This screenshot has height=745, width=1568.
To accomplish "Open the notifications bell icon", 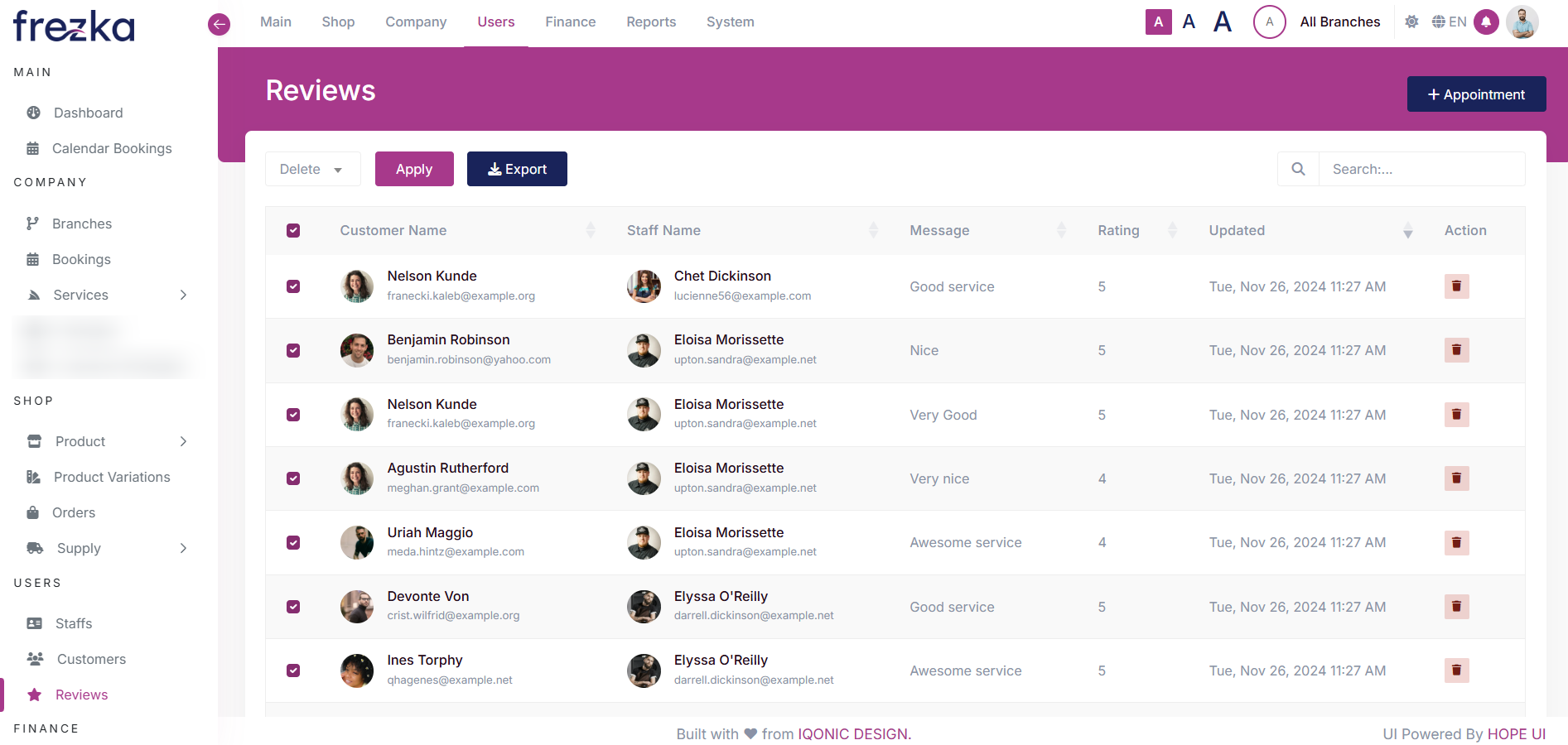I will tap(1486, 22).
